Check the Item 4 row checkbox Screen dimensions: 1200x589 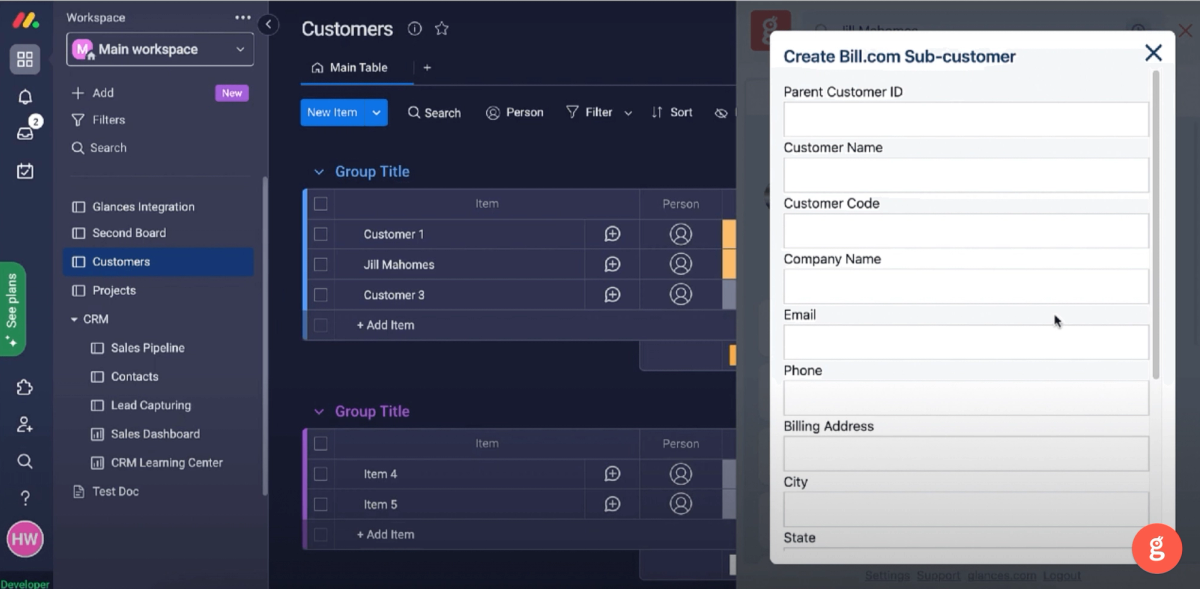tap(320, 474)
